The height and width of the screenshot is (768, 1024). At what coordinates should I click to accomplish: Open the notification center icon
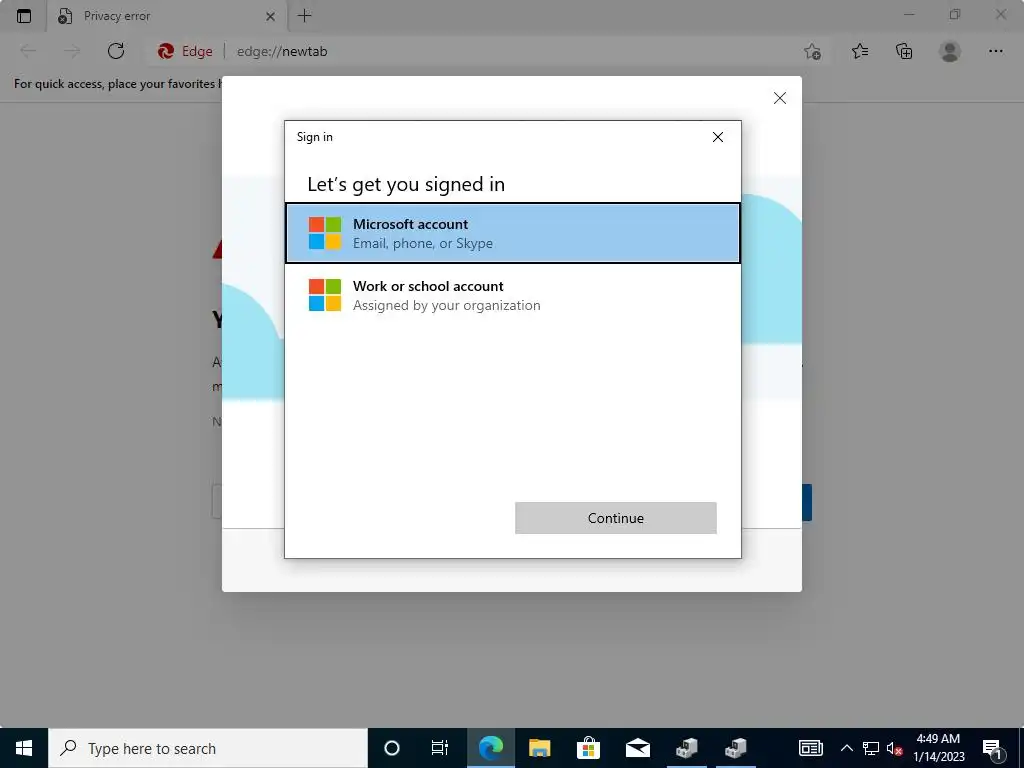[x=993, y=748]
